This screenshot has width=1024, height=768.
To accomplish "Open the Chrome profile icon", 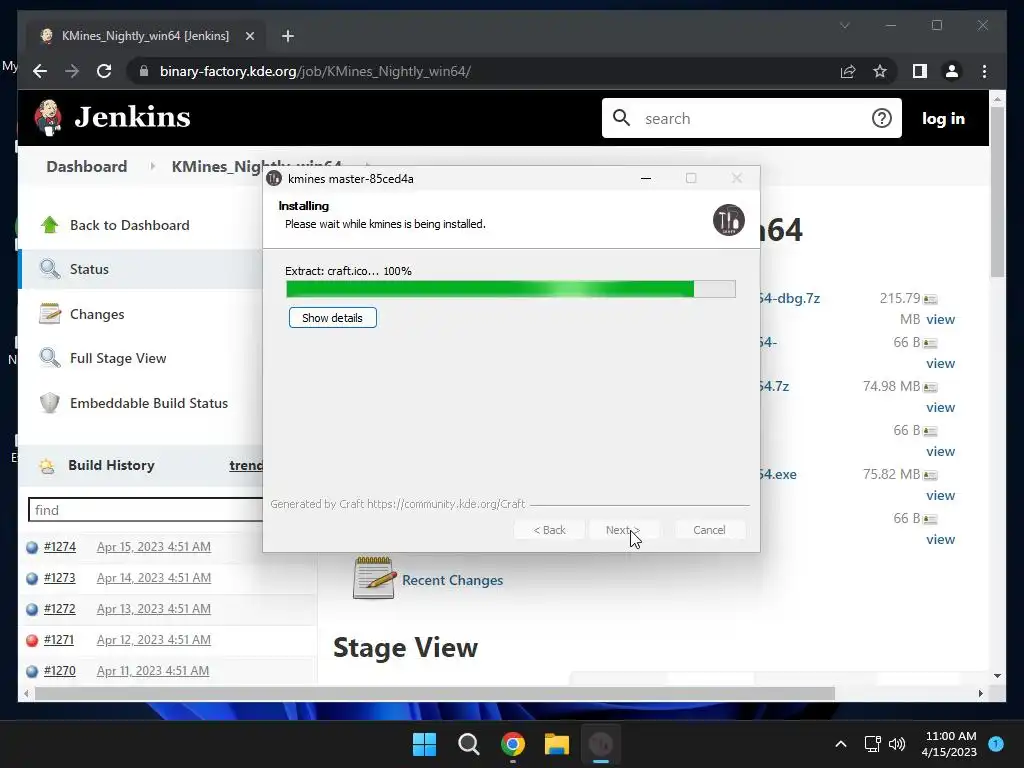I will click(x=952, y=71).
